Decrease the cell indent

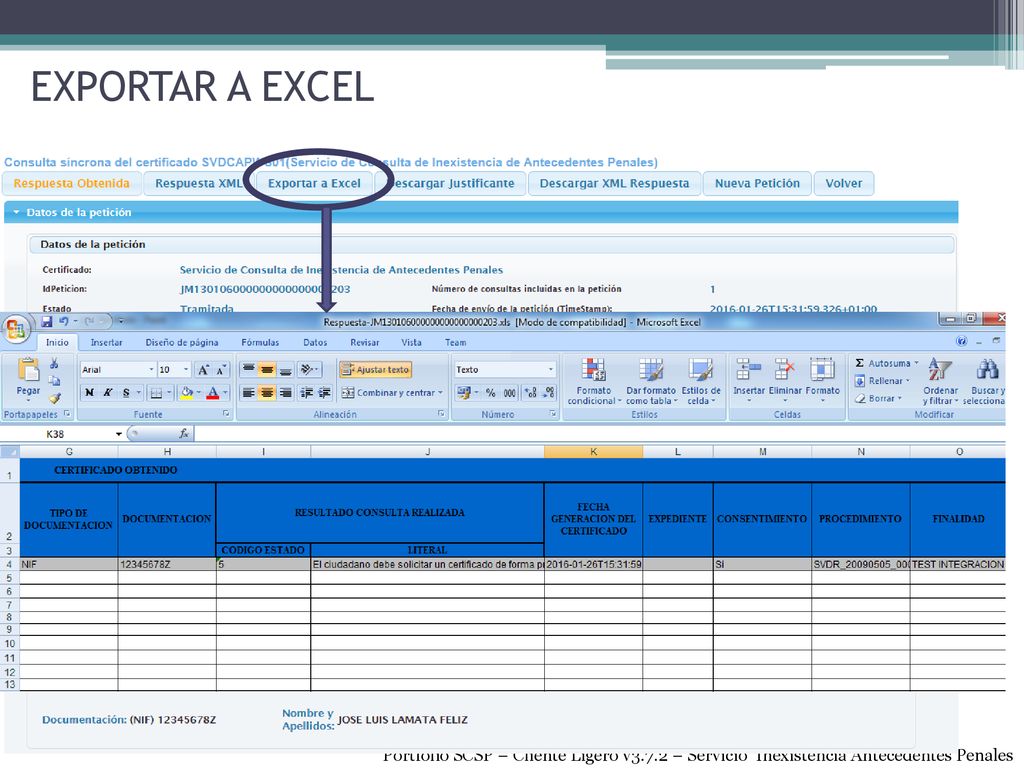point(306,392)
